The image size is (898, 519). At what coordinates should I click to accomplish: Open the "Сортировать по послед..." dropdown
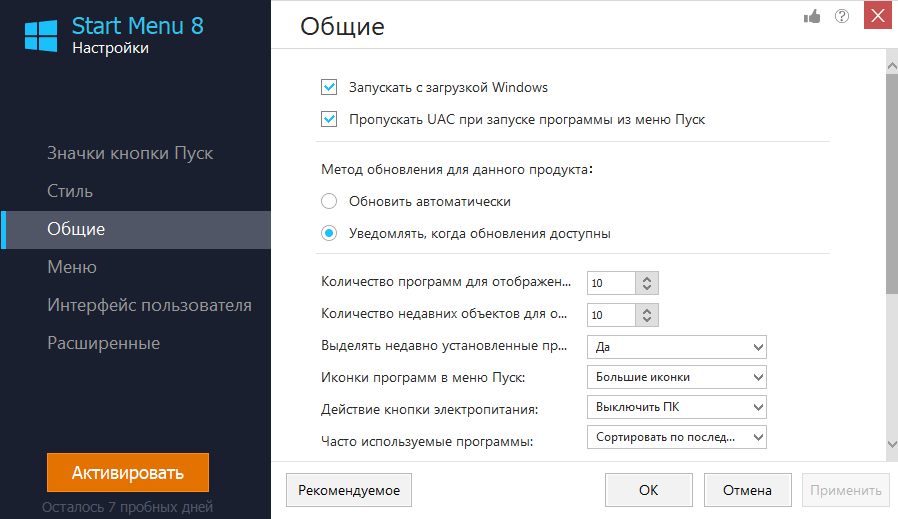coord(677,437)
